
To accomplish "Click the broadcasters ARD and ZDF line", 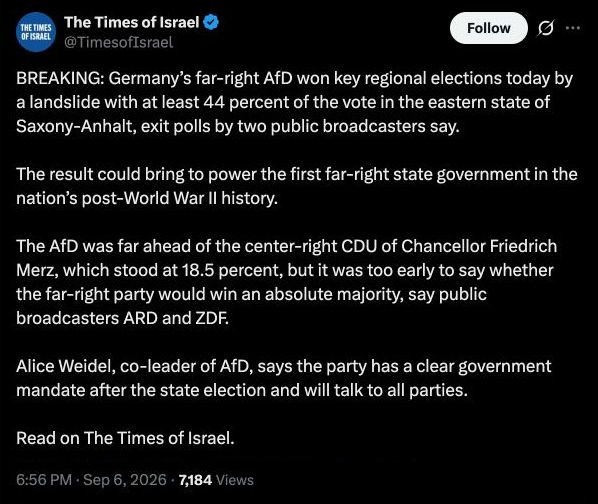I will (x=122, y=318).
